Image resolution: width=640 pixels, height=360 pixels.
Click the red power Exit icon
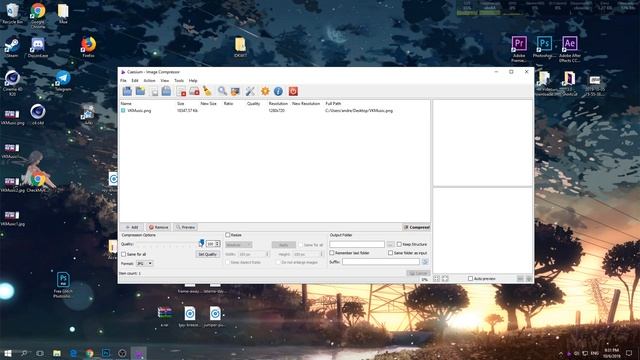click(x=293, y=91)
